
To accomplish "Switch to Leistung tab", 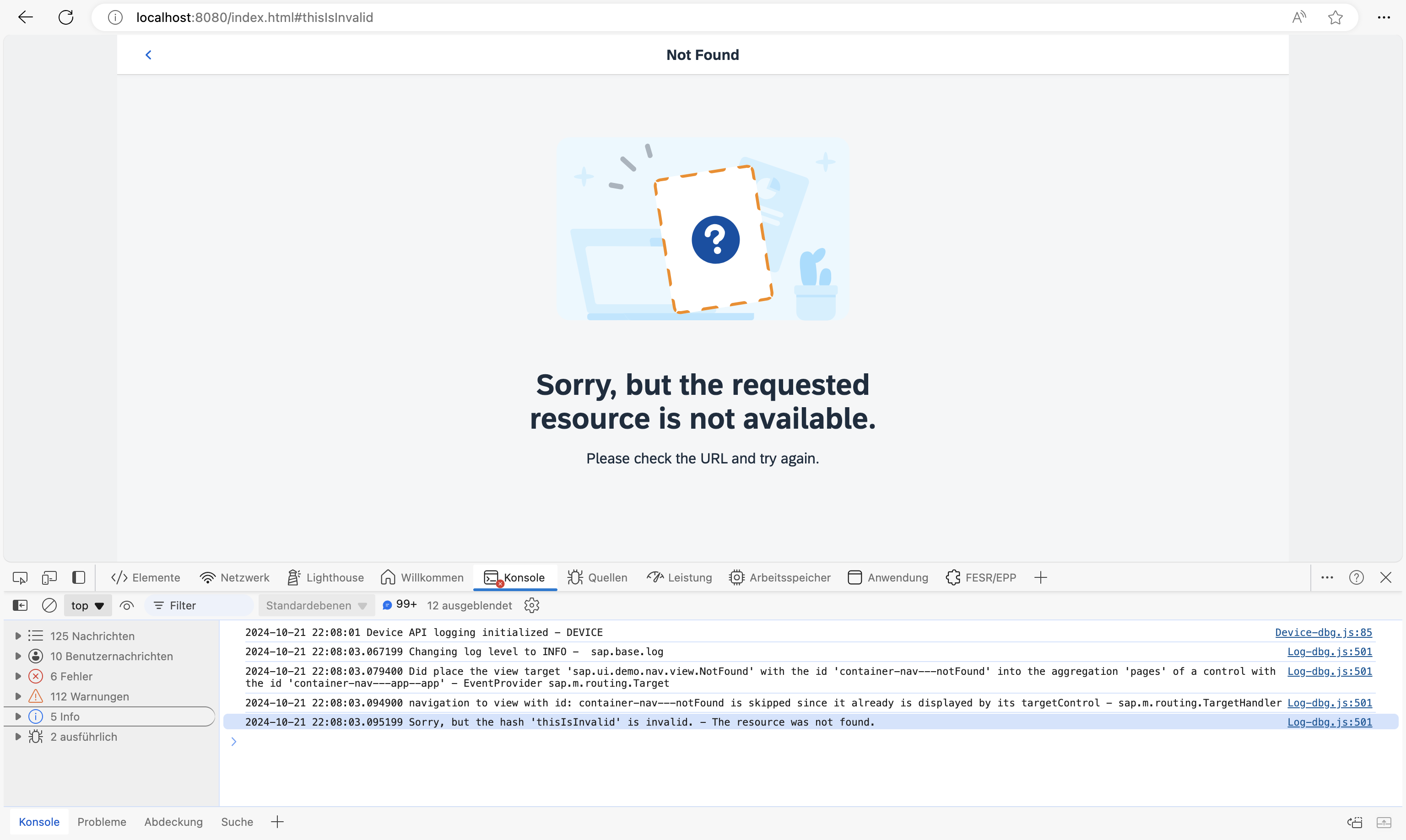I will coord(679,577).
